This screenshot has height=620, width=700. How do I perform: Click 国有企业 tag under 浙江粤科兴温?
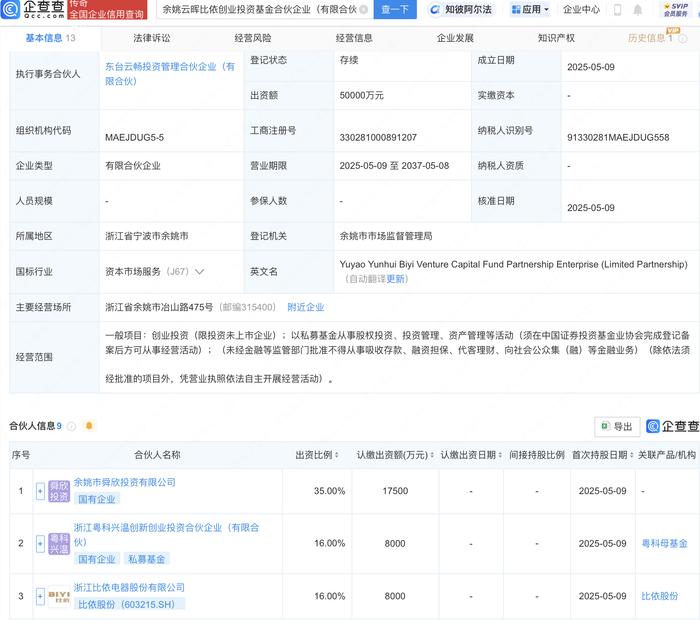[x=97, y=559]
